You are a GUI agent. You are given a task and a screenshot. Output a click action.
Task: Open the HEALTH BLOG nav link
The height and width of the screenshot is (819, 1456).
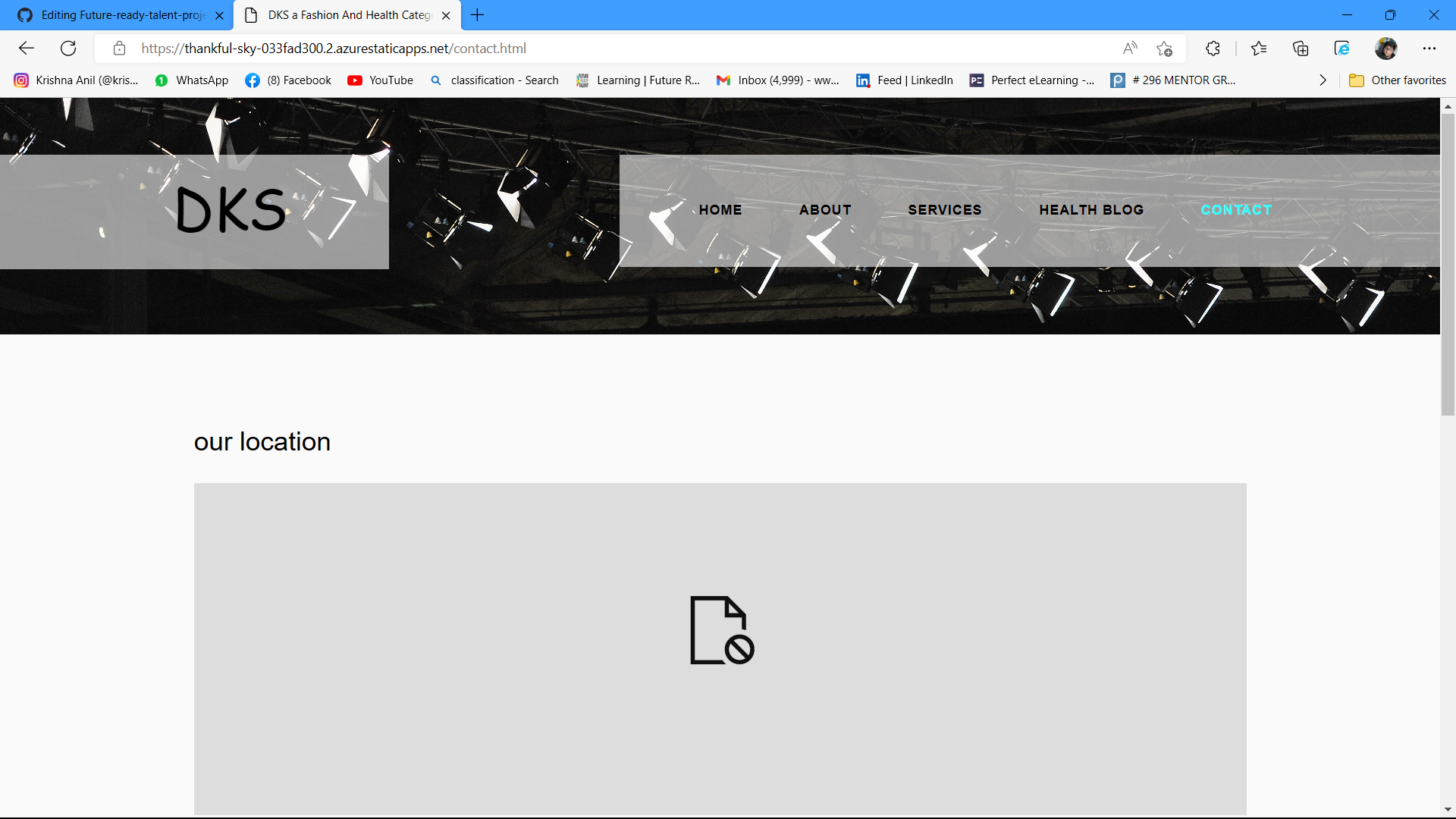[x=1091, y=210]
